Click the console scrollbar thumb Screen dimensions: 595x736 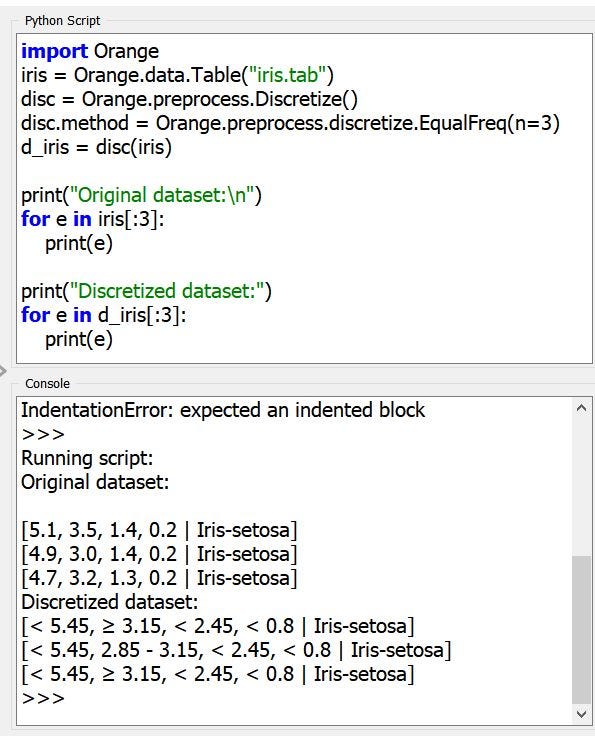point(581,630)
